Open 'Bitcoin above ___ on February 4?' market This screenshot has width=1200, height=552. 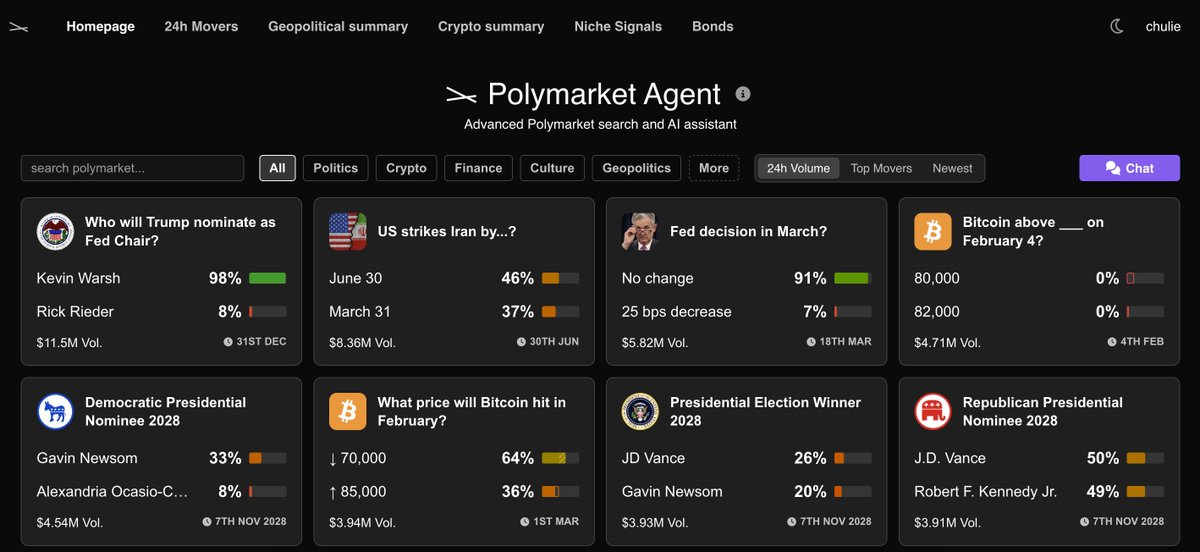click(1033, 231)
